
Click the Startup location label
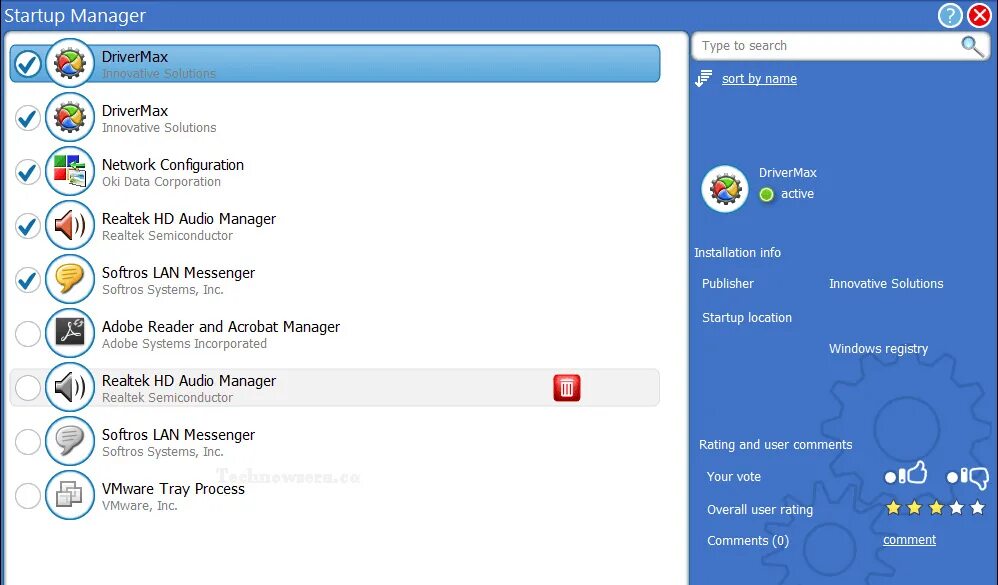point(747,318)
